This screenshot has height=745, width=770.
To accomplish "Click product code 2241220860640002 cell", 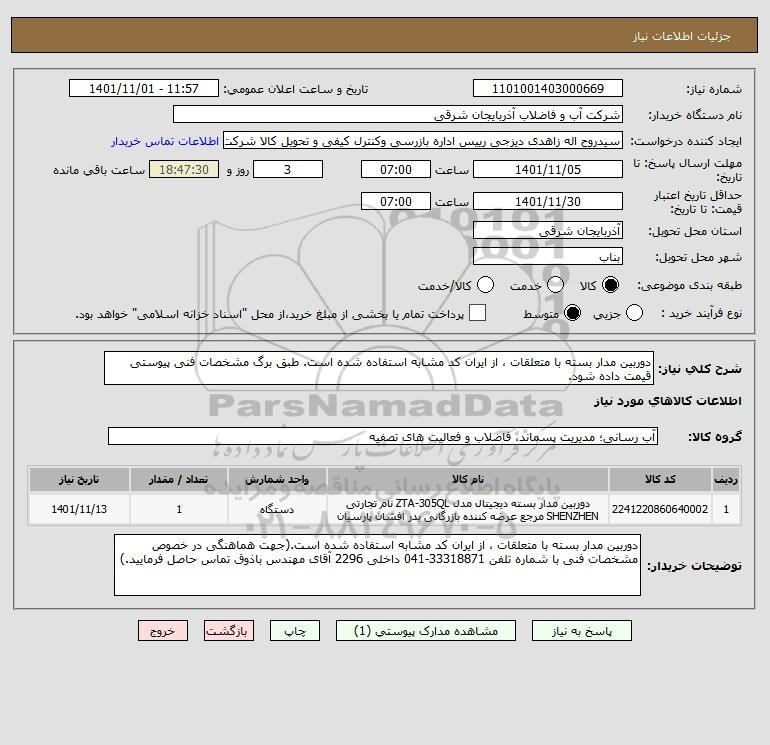I will click(660, 509).
